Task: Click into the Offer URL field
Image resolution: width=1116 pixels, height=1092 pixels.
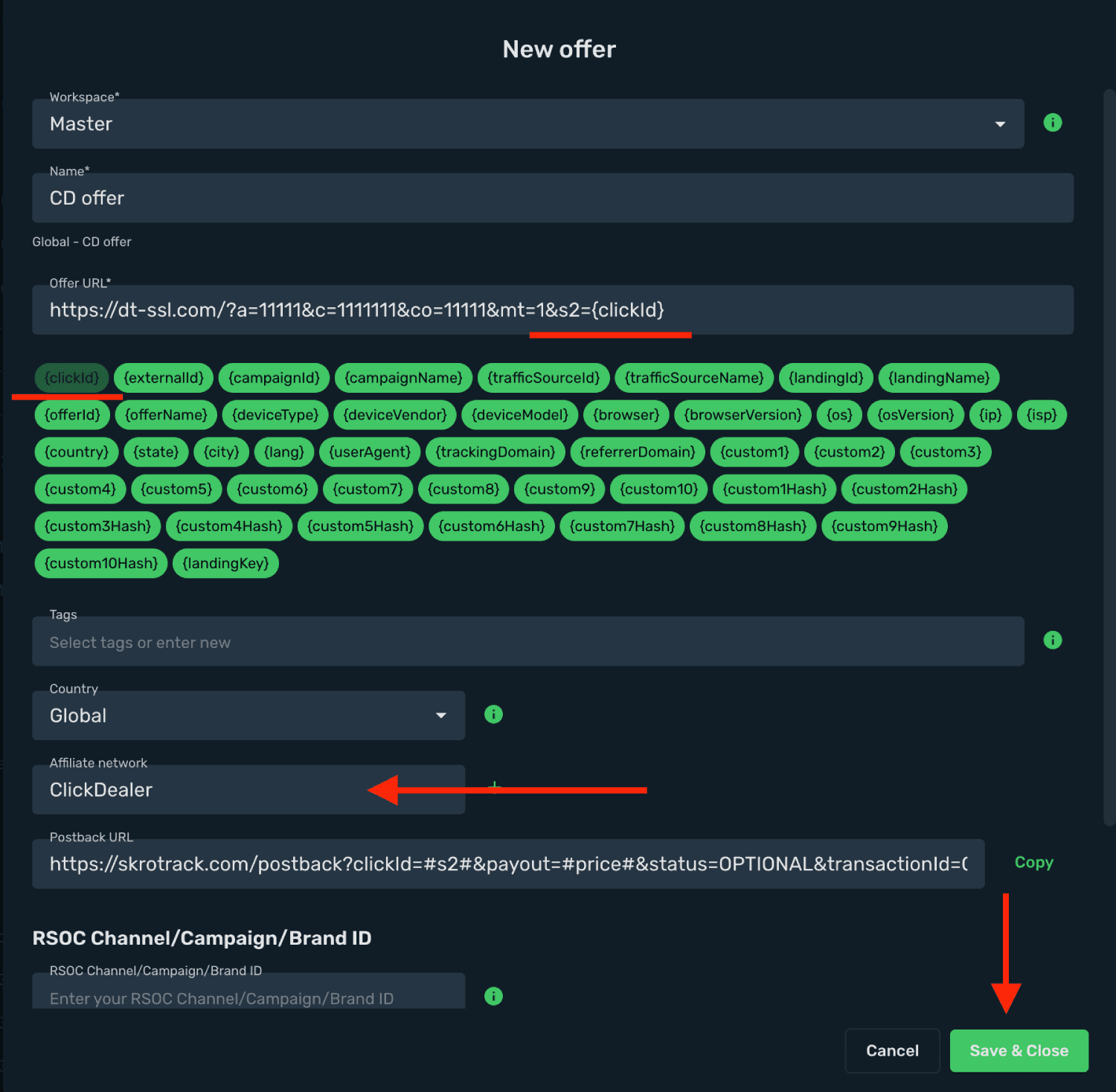Action: click(553, 310)
